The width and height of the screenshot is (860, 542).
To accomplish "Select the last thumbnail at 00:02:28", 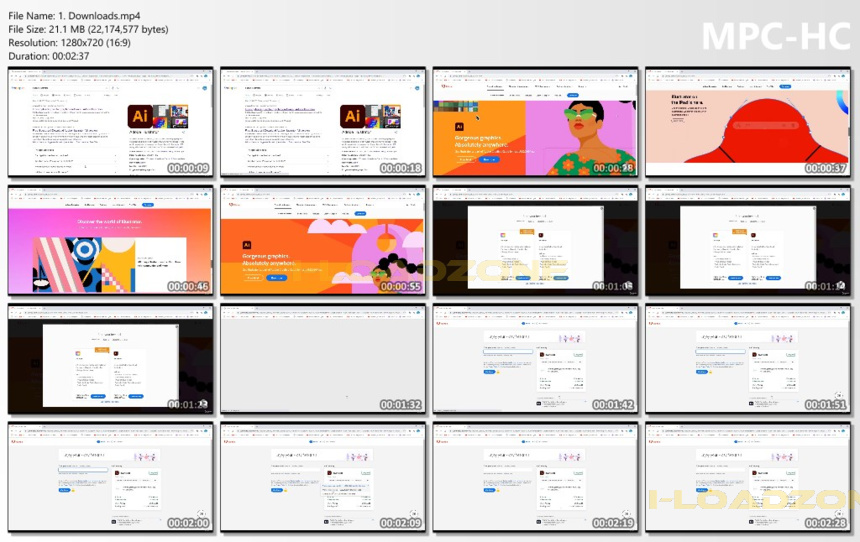I will coord(748,477).
